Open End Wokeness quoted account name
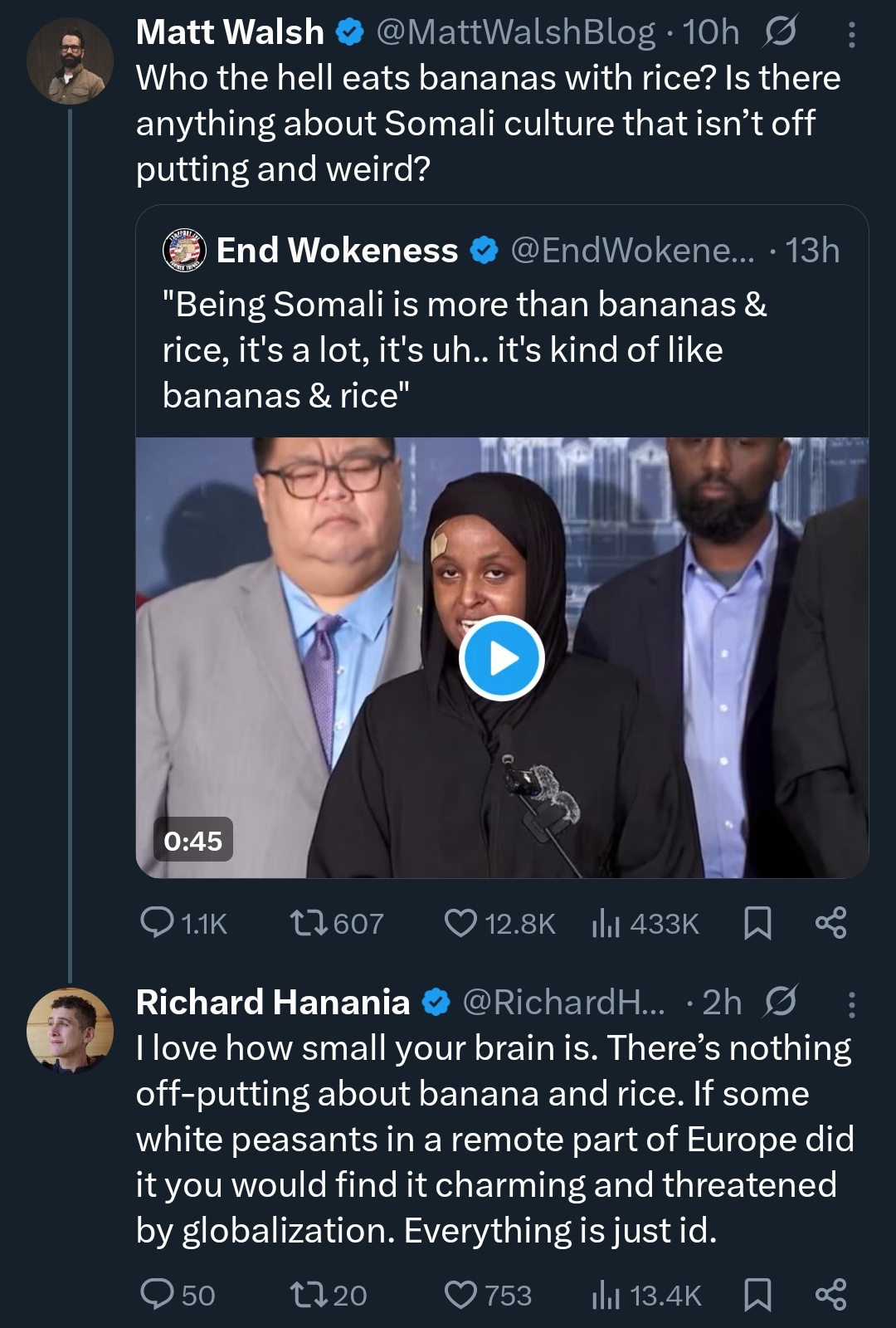896x1328 pixels. coord(337,250)
